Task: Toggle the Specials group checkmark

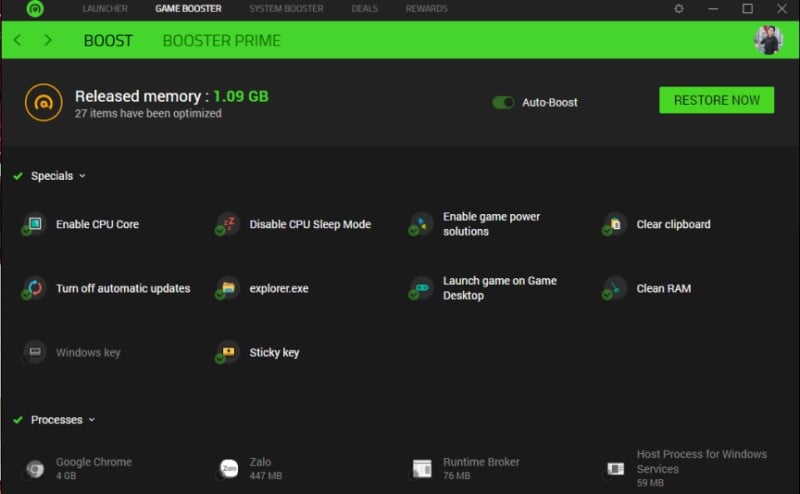Action: point(18,176)
